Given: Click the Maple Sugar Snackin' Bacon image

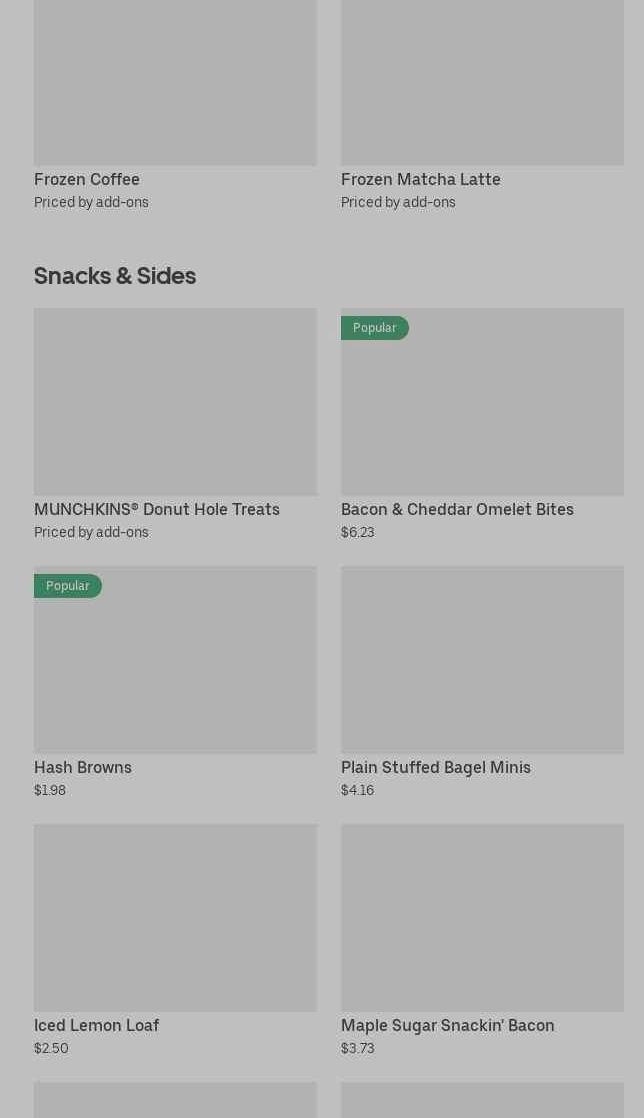Looking at the screenshot, I should tap(482, 918).
